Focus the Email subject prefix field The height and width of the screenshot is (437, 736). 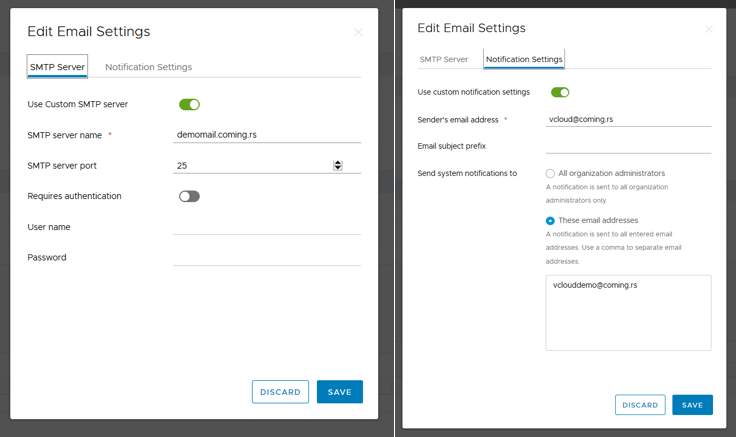pyautogui.click(x=628, y=146)
